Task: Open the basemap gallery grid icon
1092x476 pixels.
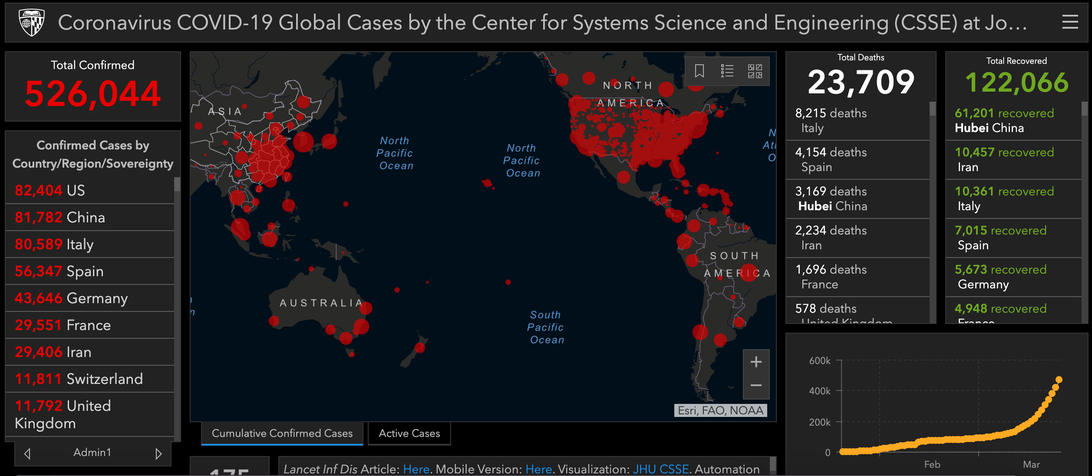Action: pos(755,70)
